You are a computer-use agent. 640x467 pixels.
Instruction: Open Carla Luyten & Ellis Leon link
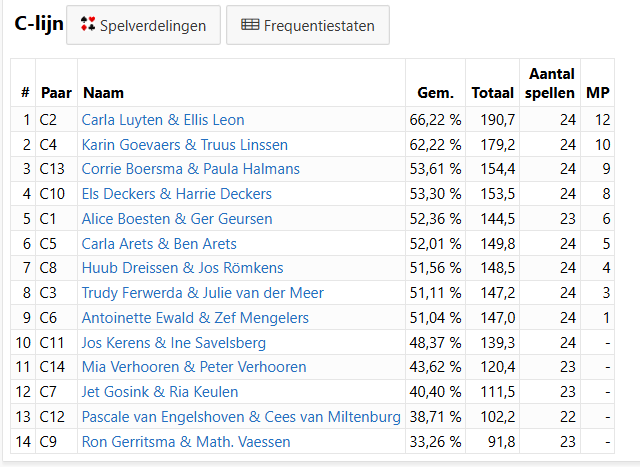pyautogui.click(x=163, y=120)
